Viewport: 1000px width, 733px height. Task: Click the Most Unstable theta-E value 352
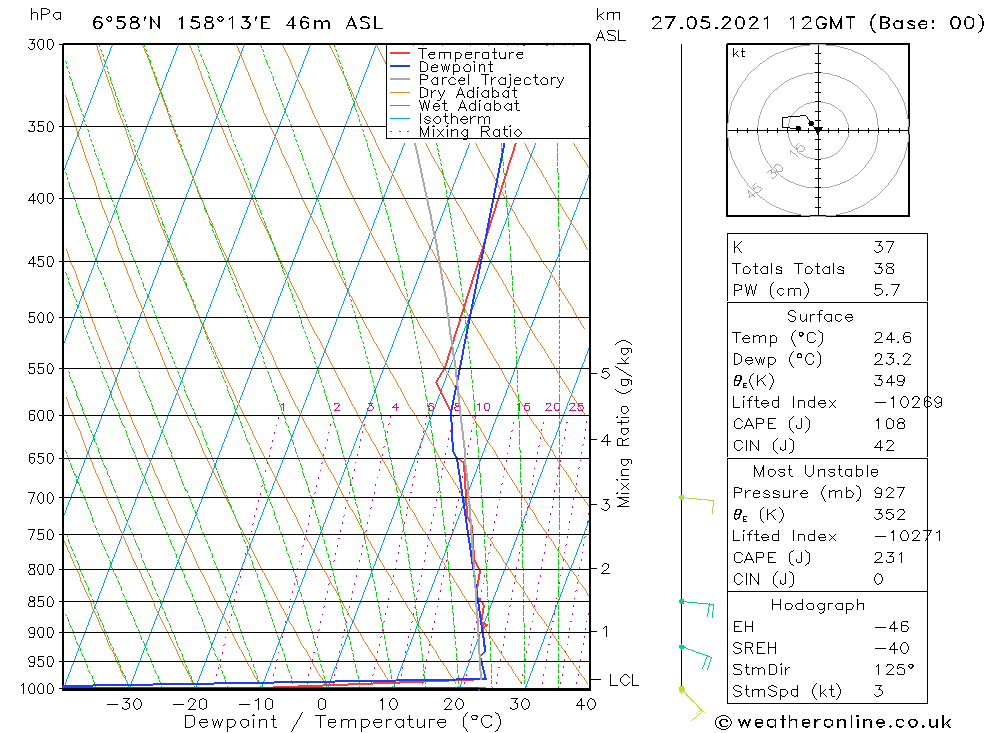click(890, 515)
